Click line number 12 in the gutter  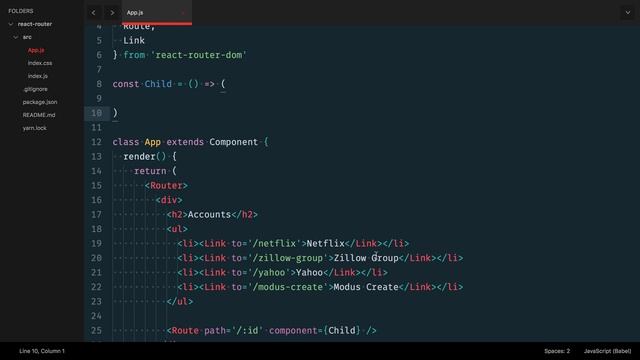coord(96,142)
